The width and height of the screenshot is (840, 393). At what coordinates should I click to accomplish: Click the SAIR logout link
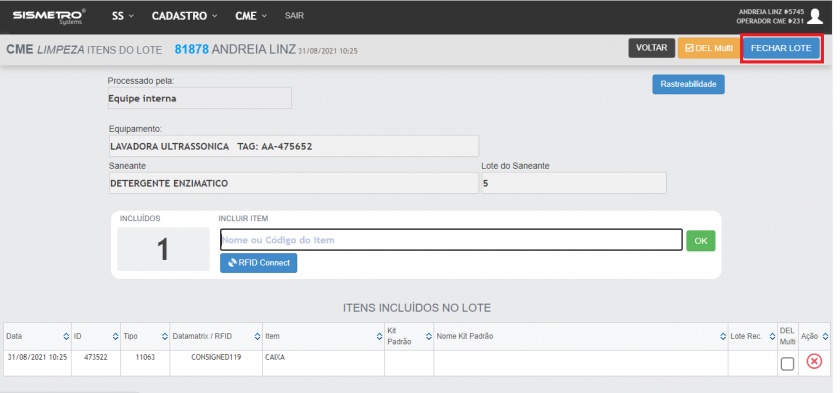(294, 16)
